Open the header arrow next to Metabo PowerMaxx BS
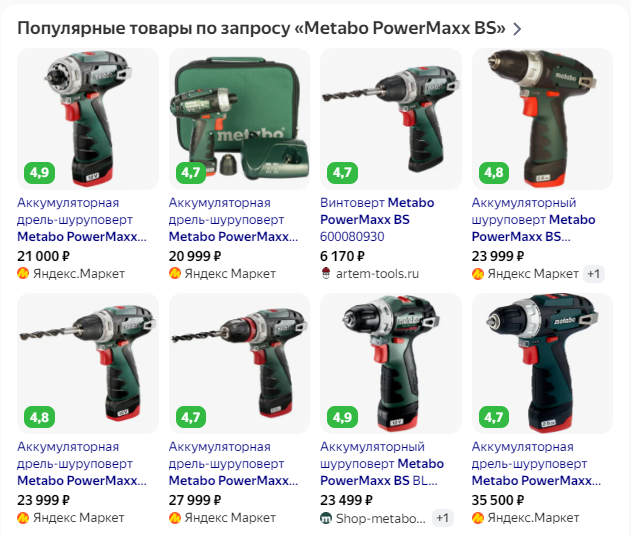This screenshot has width=631, height=537. [517, 29]
